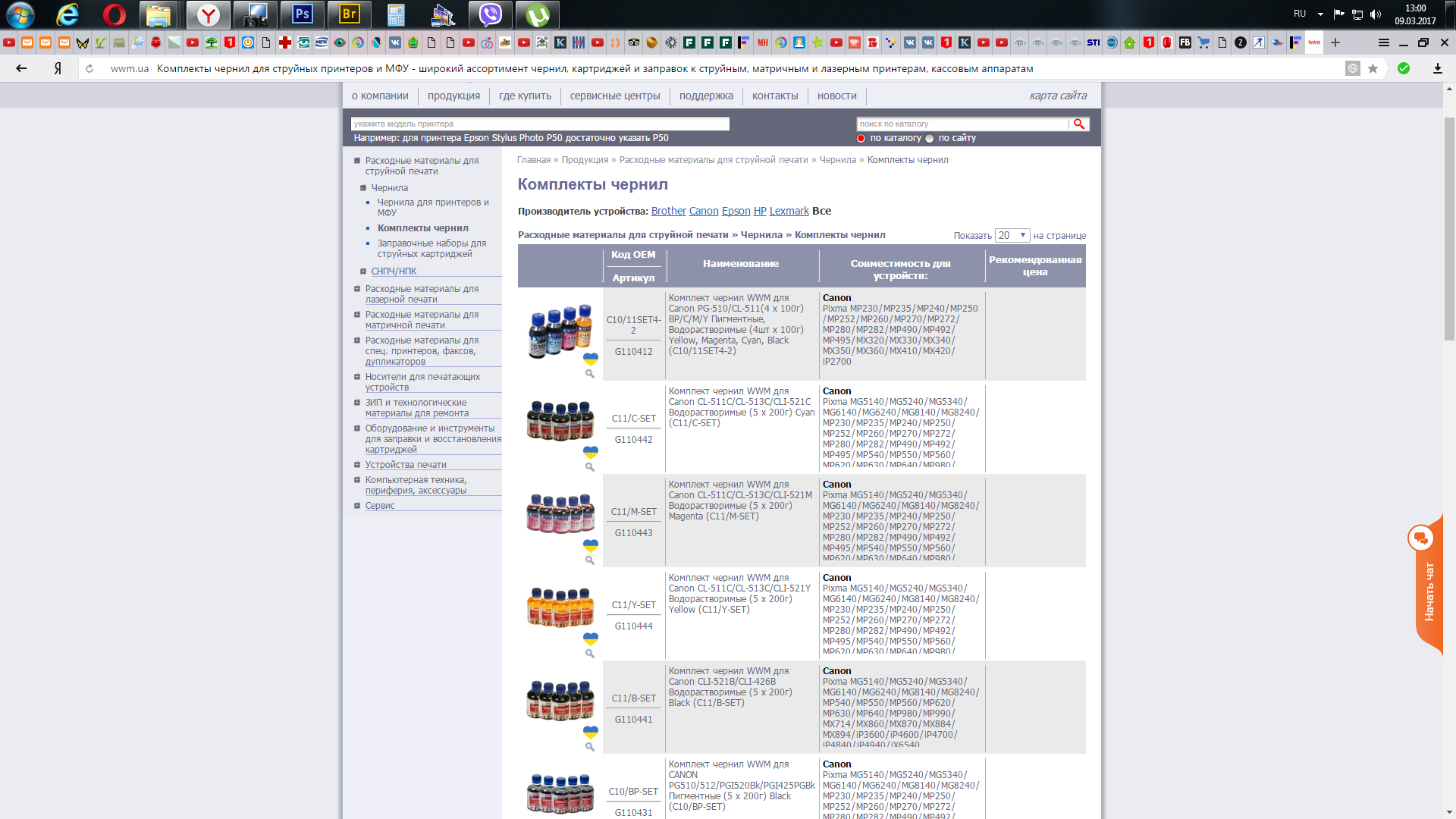Enlarge image of the C11/Y-SET yellow set
The image size is (1456, 819).
tap(589, 654)
